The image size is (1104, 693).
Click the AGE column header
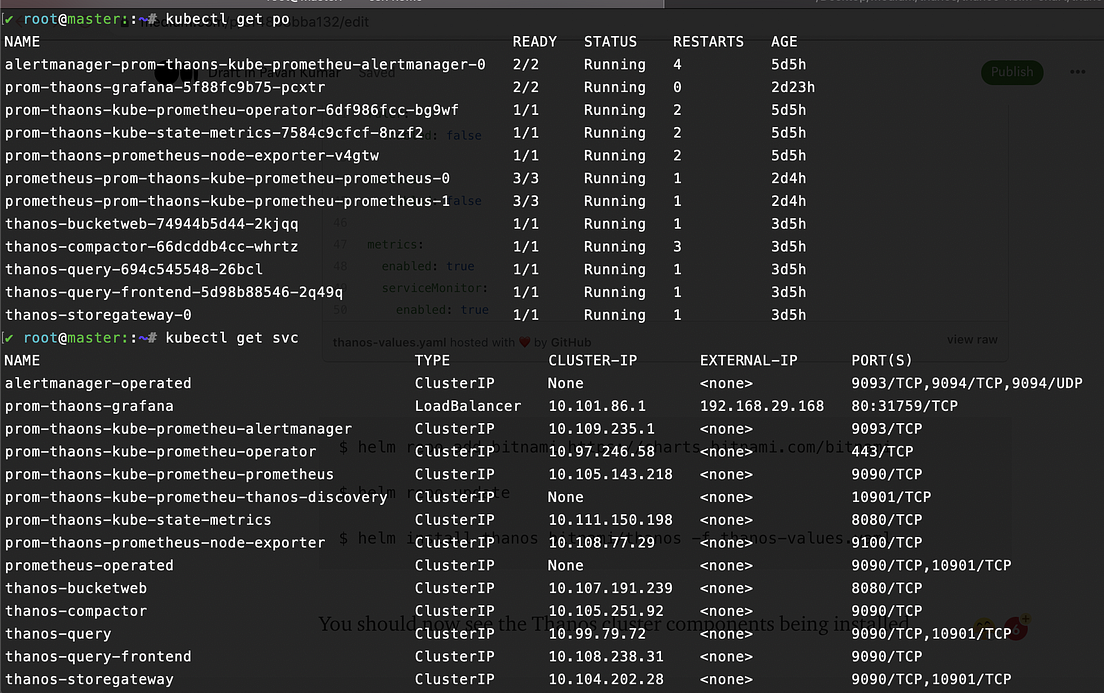click(784, 42)
